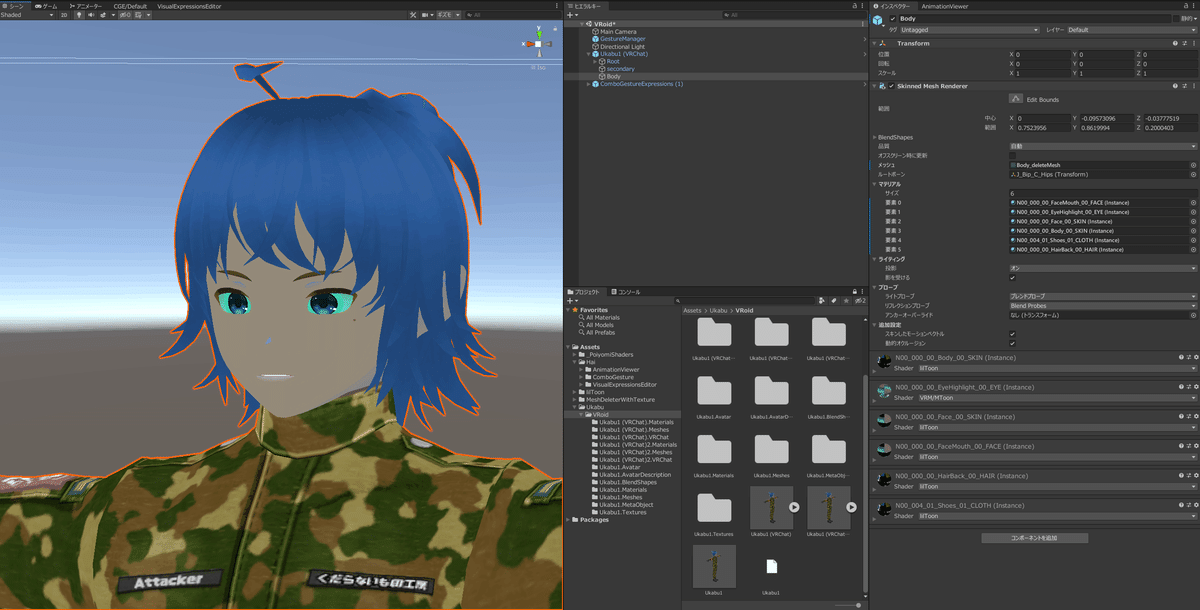Open cast shadows オン dropdown

(1103, 268)
